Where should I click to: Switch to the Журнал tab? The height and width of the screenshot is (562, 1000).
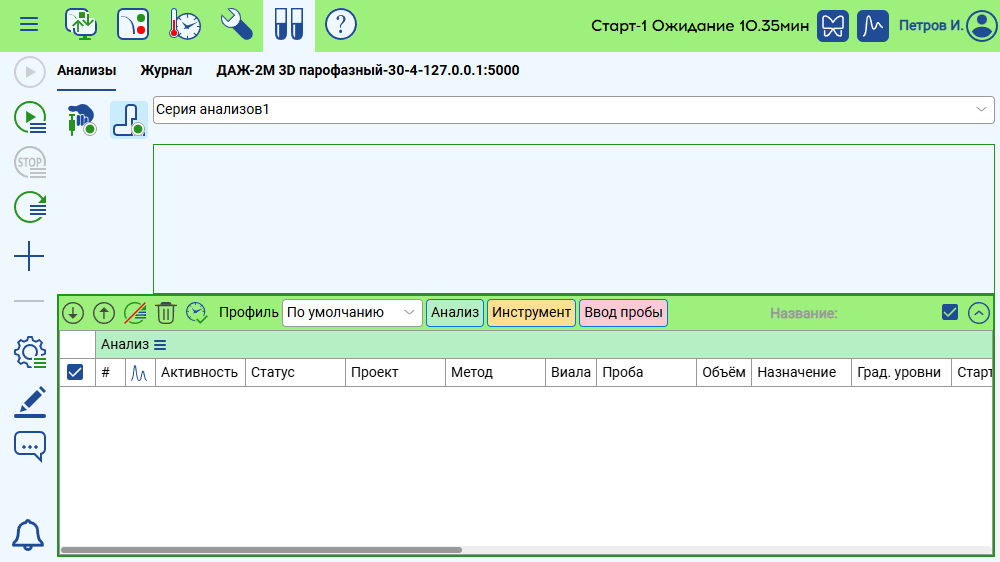click(166, 71)
